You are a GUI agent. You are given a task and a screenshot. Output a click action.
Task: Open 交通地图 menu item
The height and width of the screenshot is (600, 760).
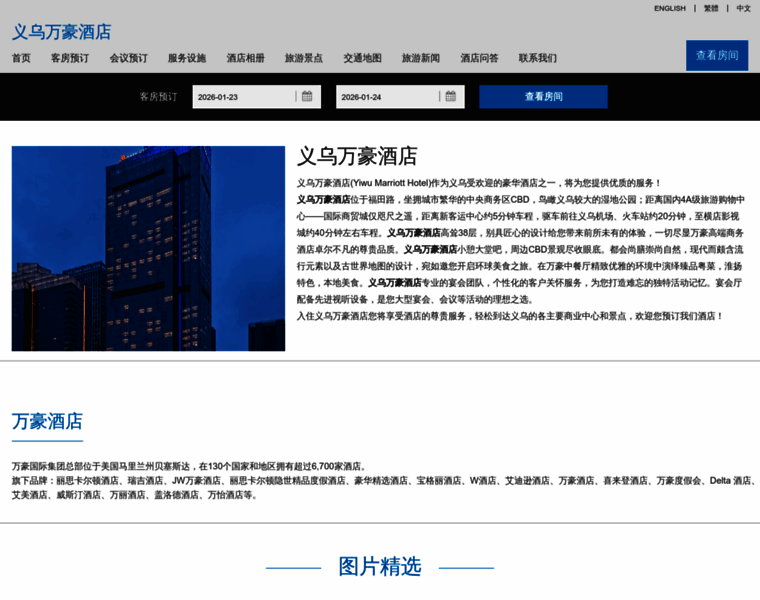click(x=362, y=58)
